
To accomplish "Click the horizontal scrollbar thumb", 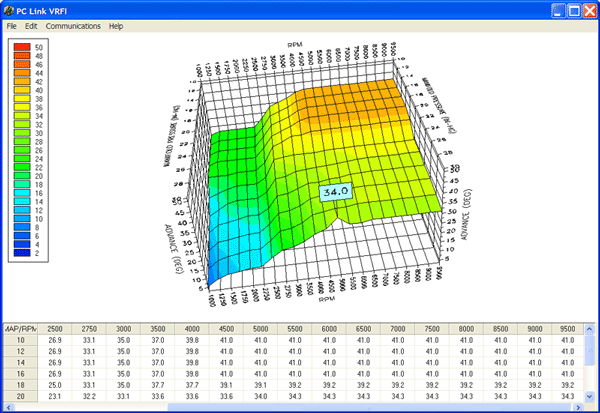I will (x=370, y=407).
